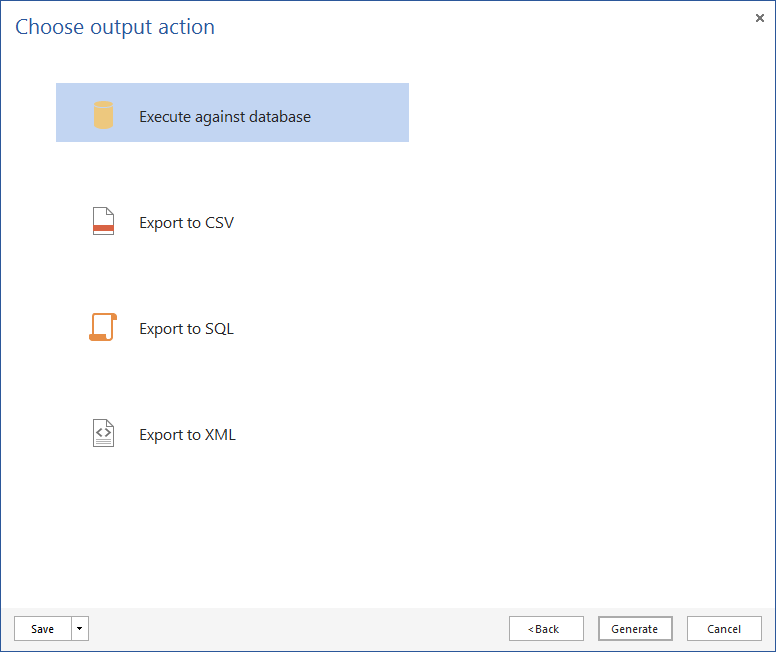Select the Execute against database option text
The height and width of the screenshot is (652, 776).
(x=225, y=117)
